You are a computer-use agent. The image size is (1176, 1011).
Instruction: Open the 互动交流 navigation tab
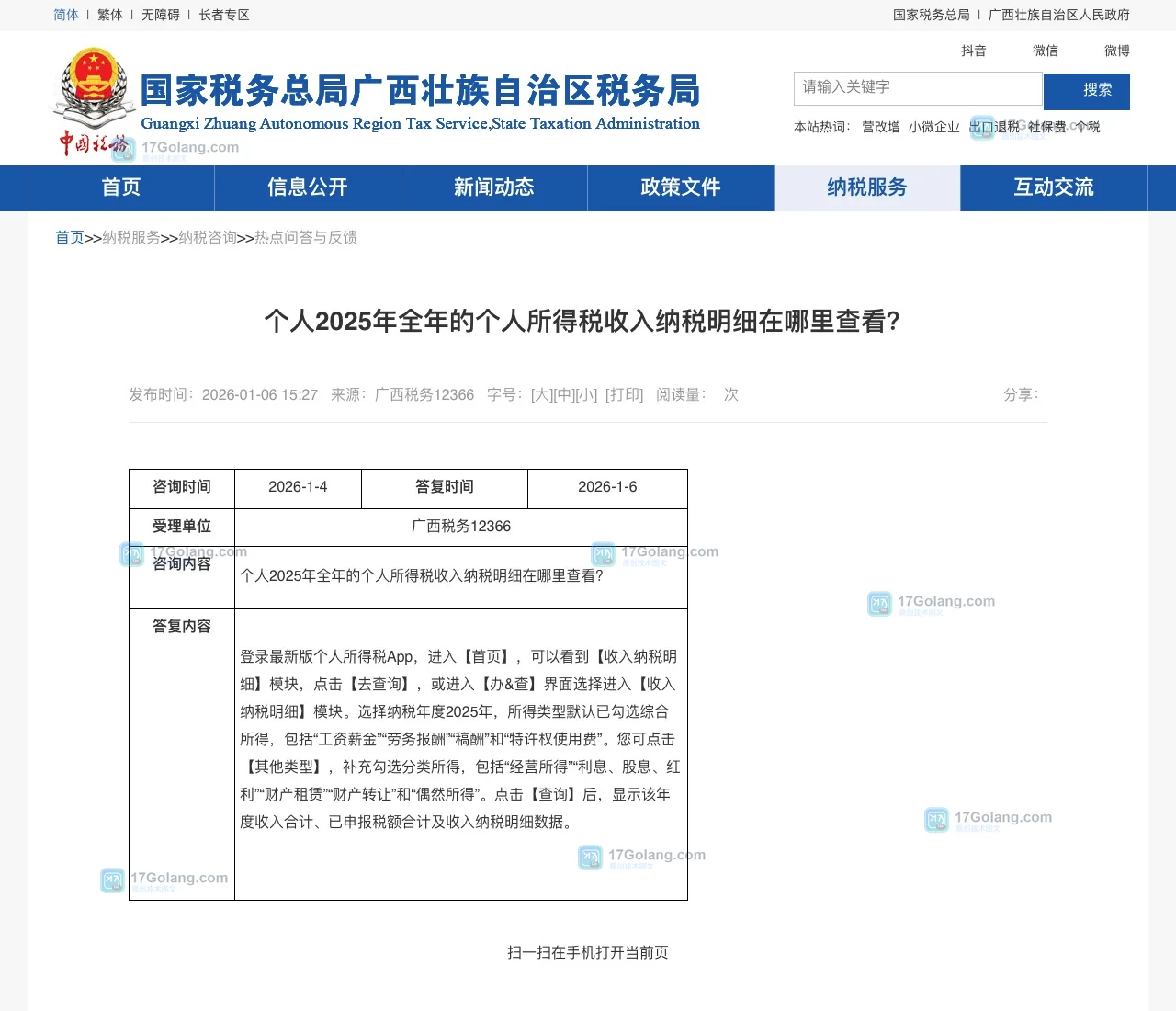(x=1054, y=187)
